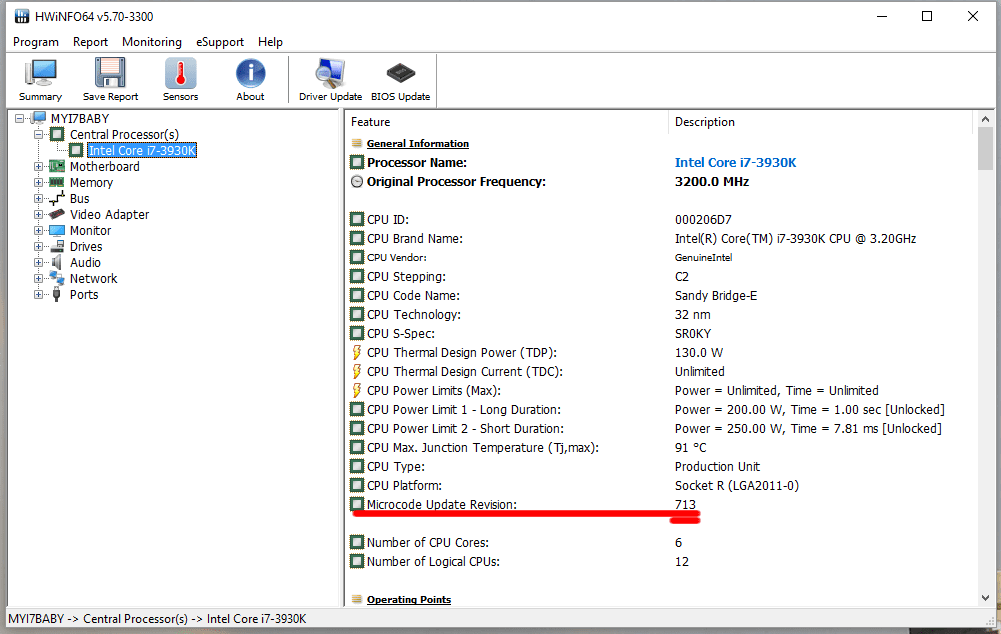The width and height of the screenshot is (1001, 634).
Task: Click the status bar path text
Action: point(157,619)
